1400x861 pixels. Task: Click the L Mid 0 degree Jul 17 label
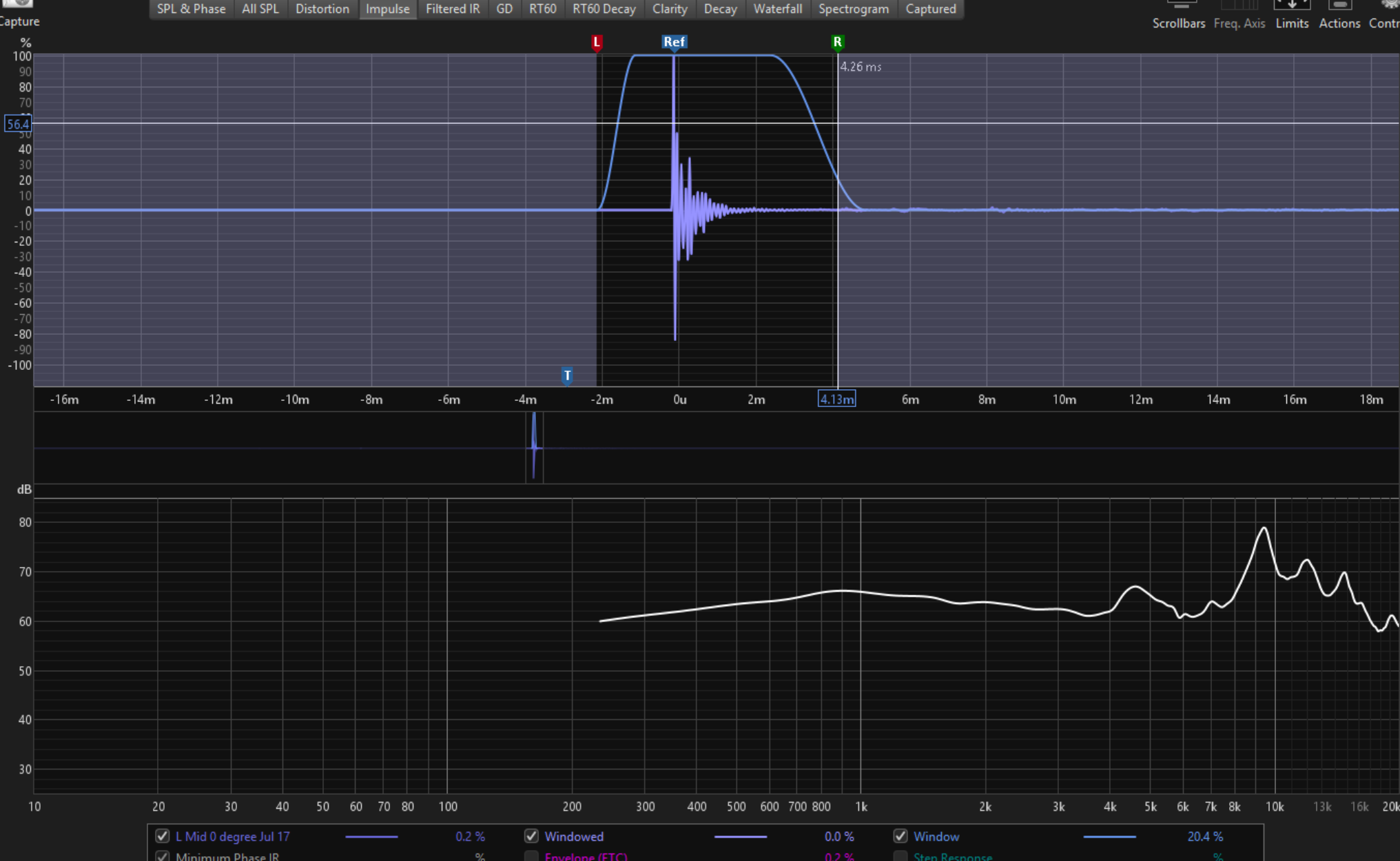click(232, 836)
